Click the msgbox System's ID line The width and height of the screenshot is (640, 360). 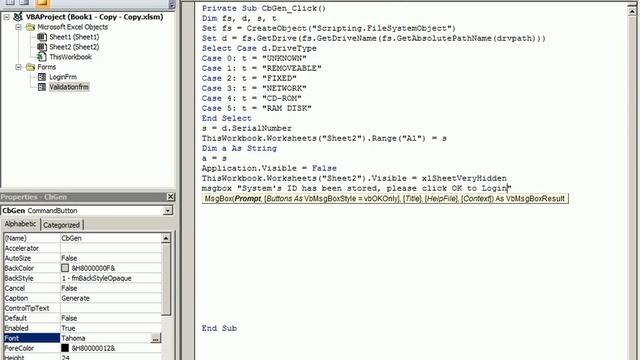tap(356, 188)
